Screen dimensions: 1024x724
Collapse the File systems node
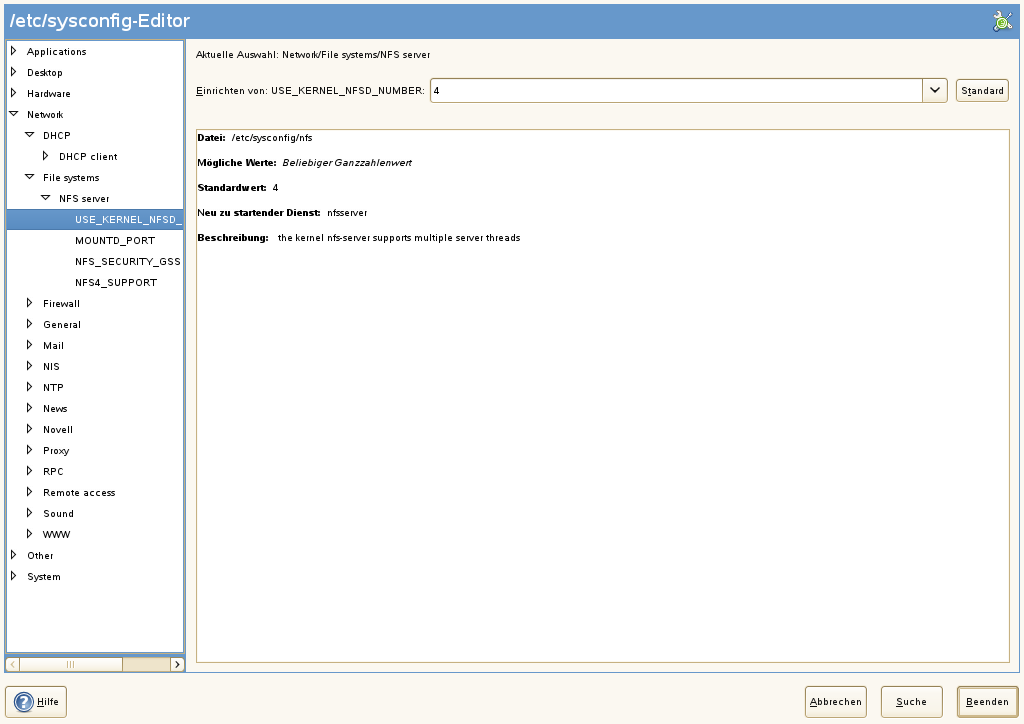tap(29, 177)
